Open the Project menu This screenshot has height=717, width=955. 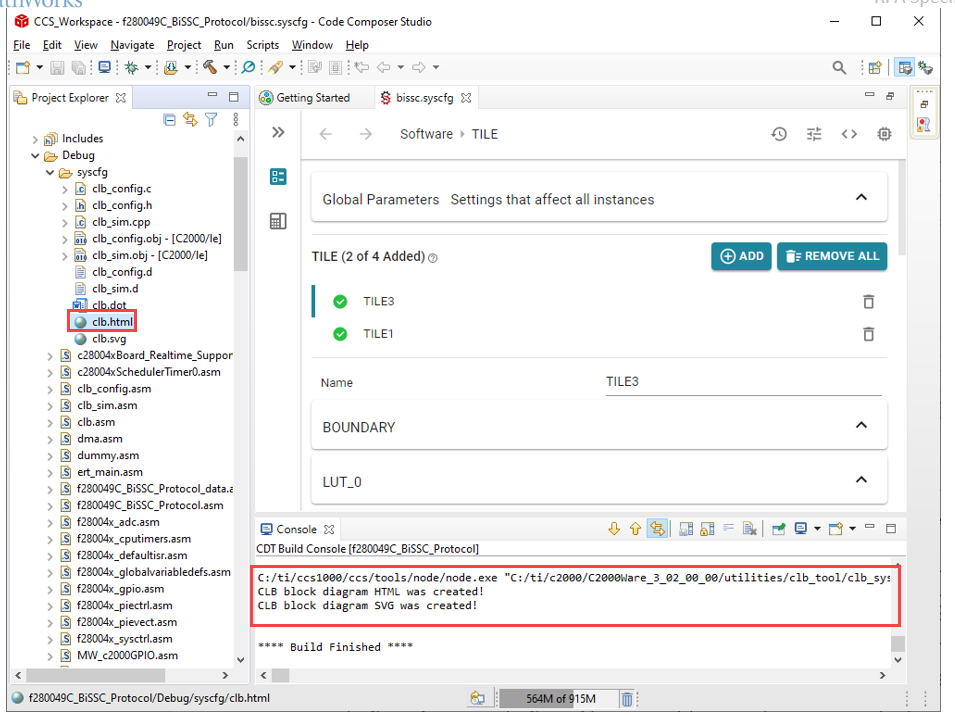[184, 45]
